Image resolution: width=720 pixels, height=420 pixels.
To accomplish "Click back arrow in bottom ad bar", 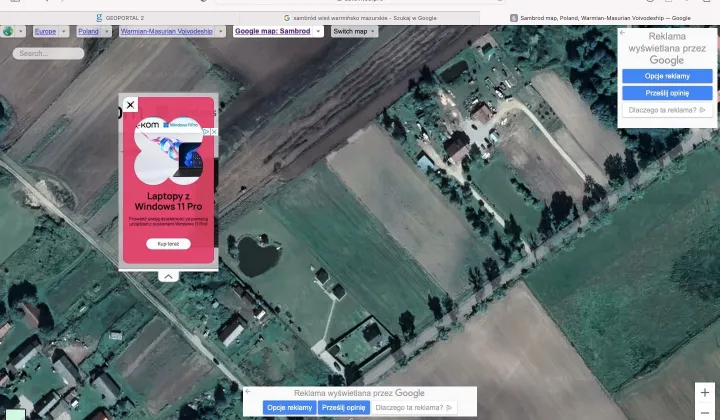I will click(x=248, y=392).
